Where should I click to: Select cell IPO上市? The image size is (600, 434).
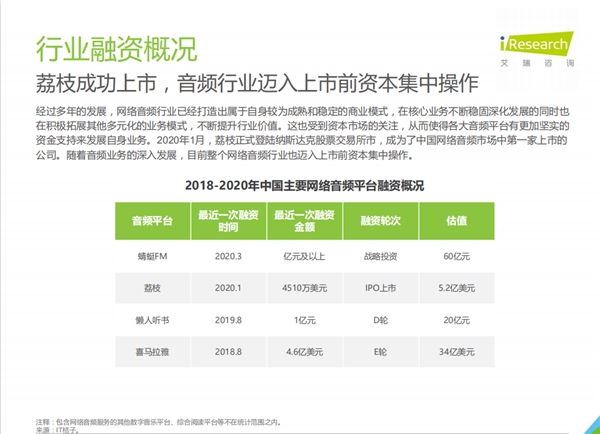click(x=380, y=288)
